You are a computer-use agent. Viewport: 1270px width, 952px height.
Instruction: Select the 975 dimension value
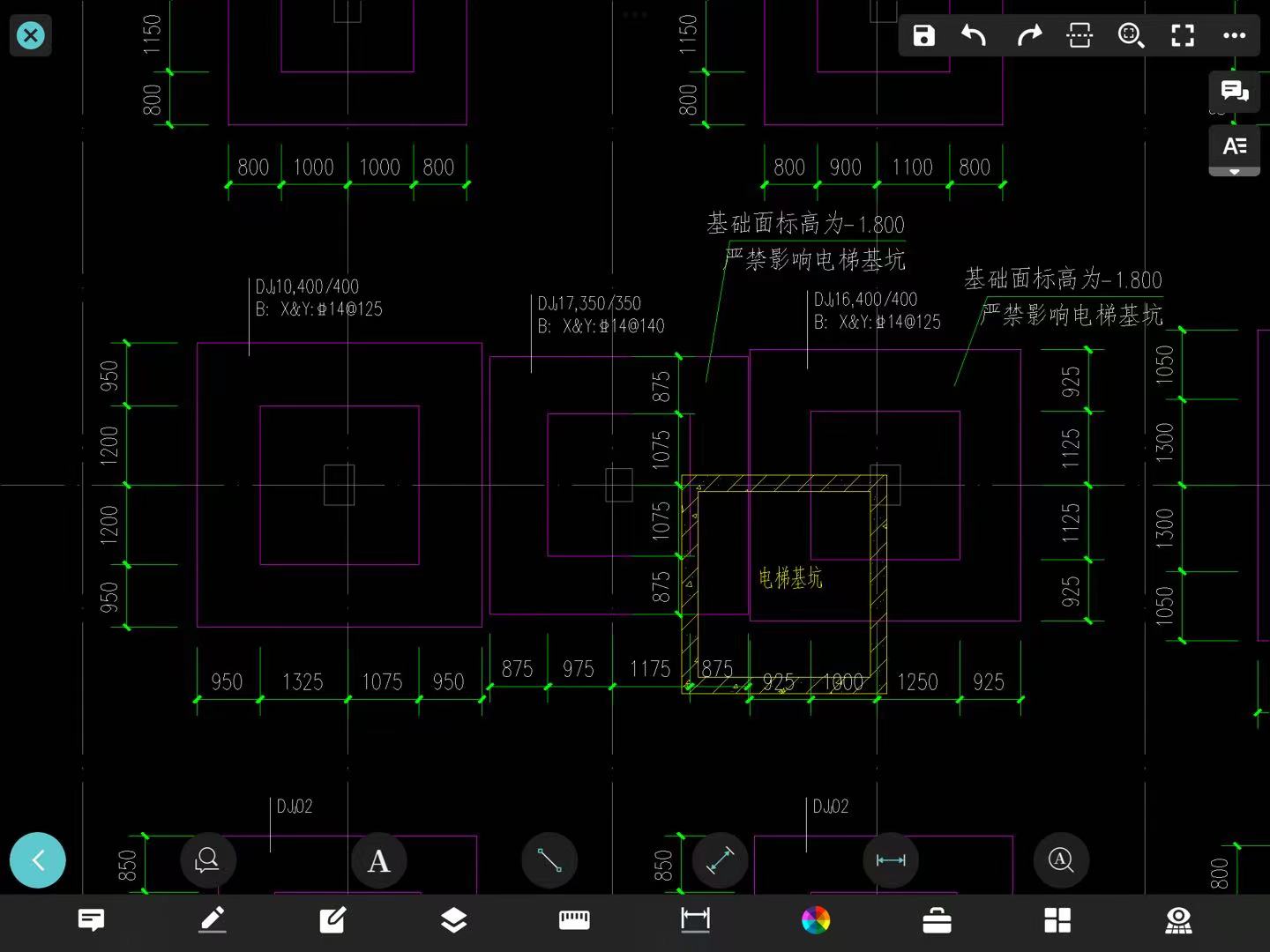[579, 669]
